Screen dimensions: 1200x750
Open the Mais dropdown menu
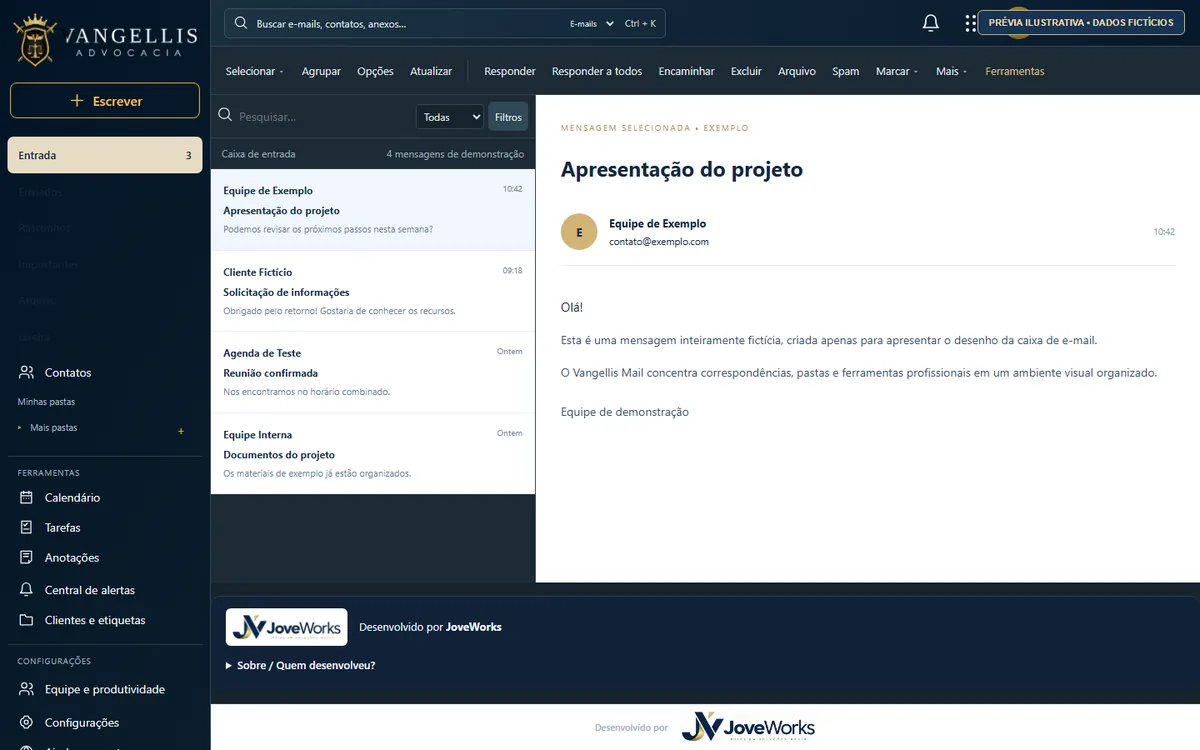[x=951, y=71]
